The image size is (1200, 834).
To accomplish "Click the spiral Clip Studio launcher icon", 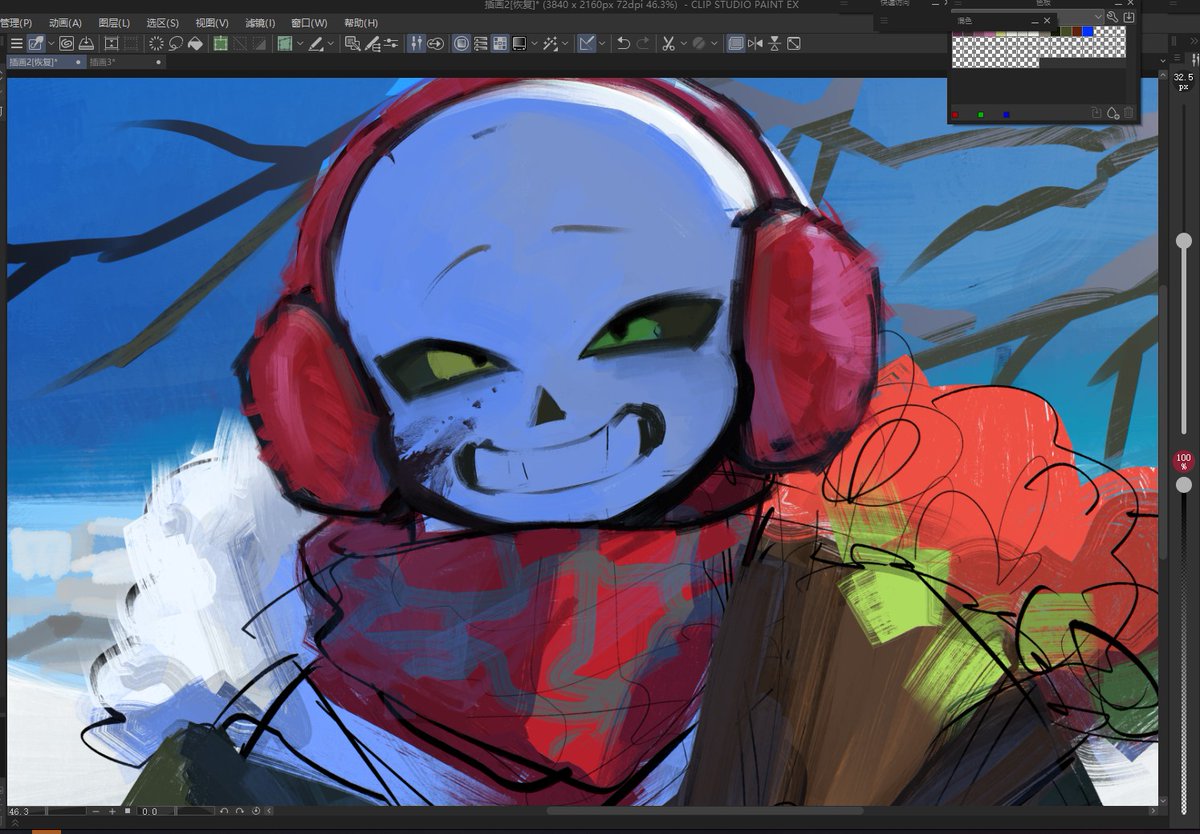I will [x=66, y=43].
